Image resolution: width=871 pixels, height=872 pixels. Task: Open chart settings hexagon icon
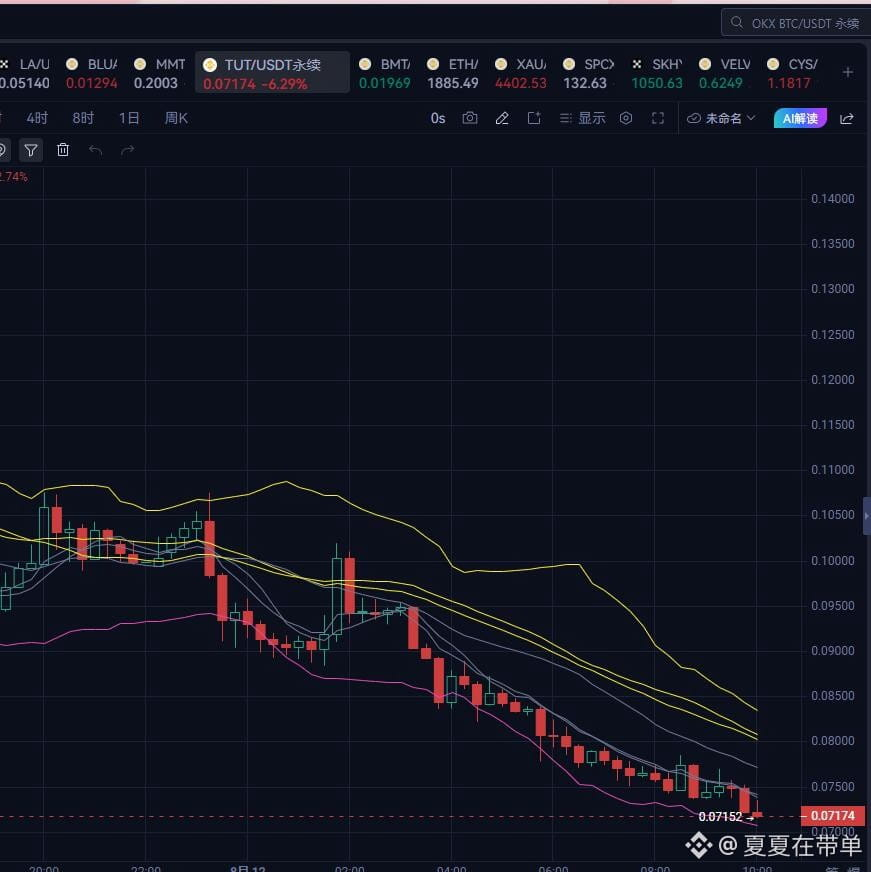click(626, 118)
